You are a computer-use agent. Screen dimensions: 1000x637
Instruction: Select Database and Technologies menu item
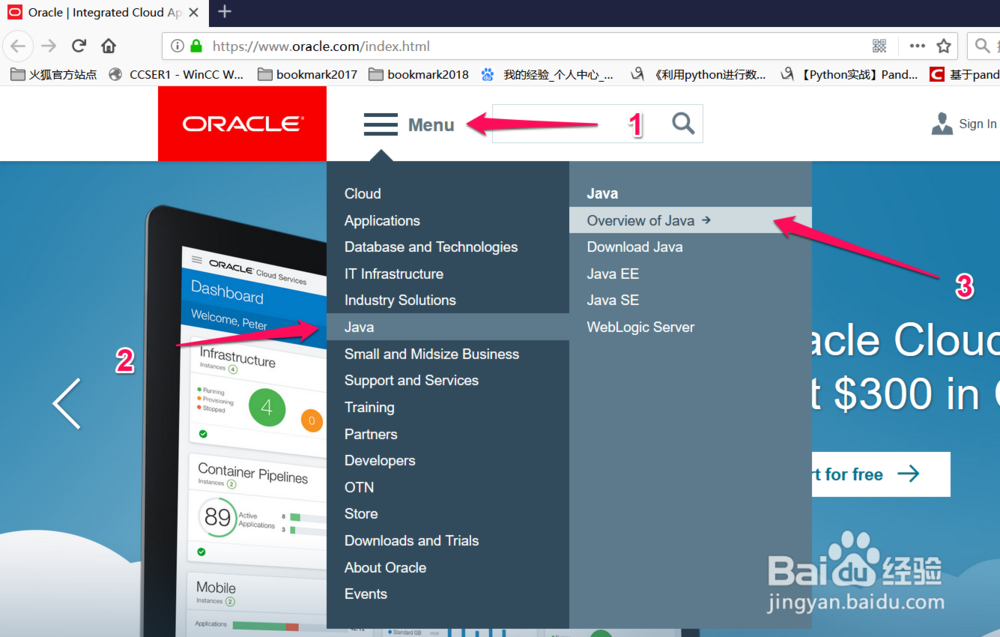click(x=431, y=247)
